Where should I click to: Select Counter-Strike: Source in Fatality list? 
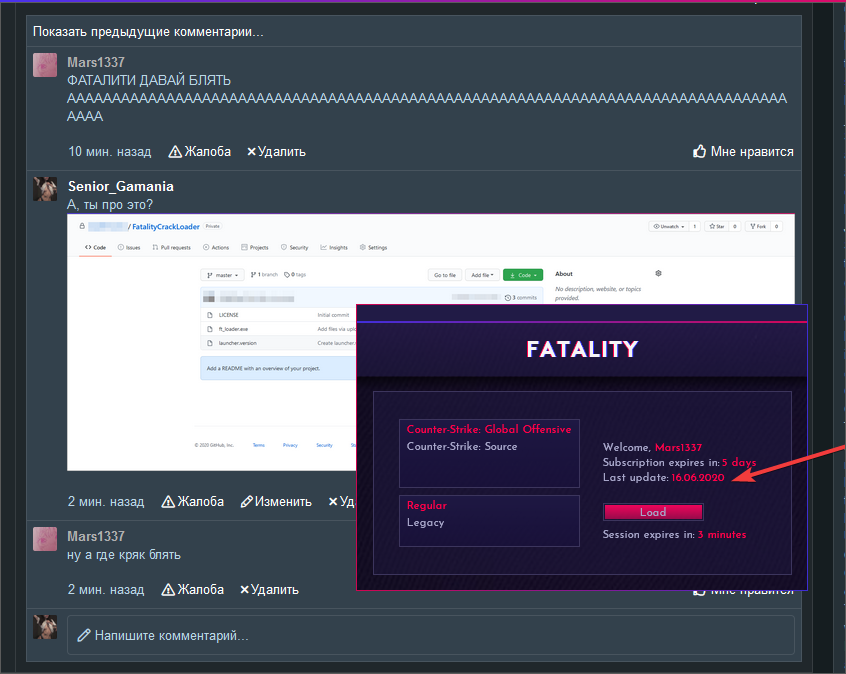[462, 446]
